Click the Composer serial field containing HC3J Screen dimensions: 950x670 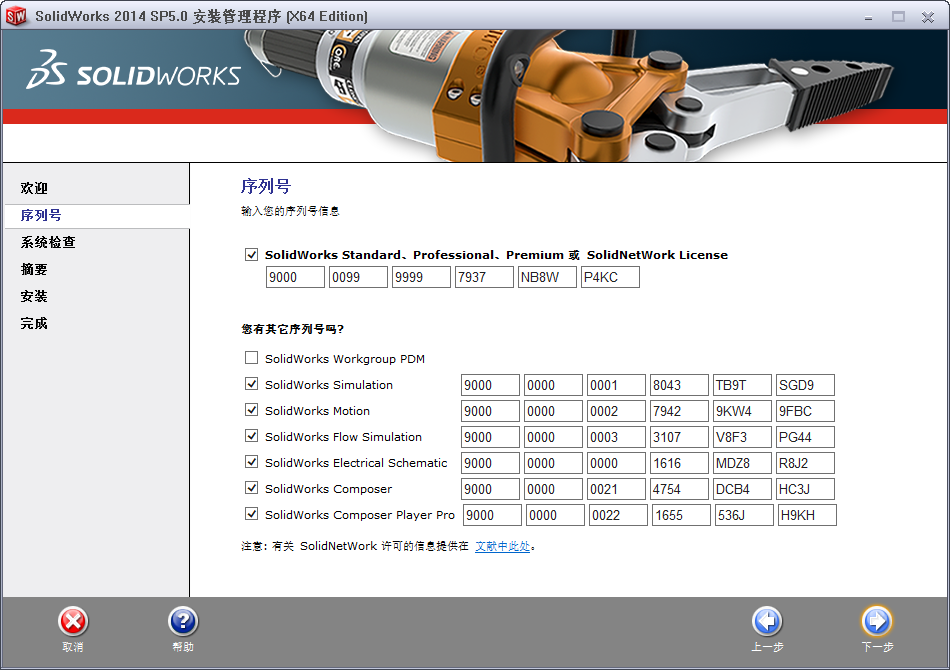pos(805,489)
